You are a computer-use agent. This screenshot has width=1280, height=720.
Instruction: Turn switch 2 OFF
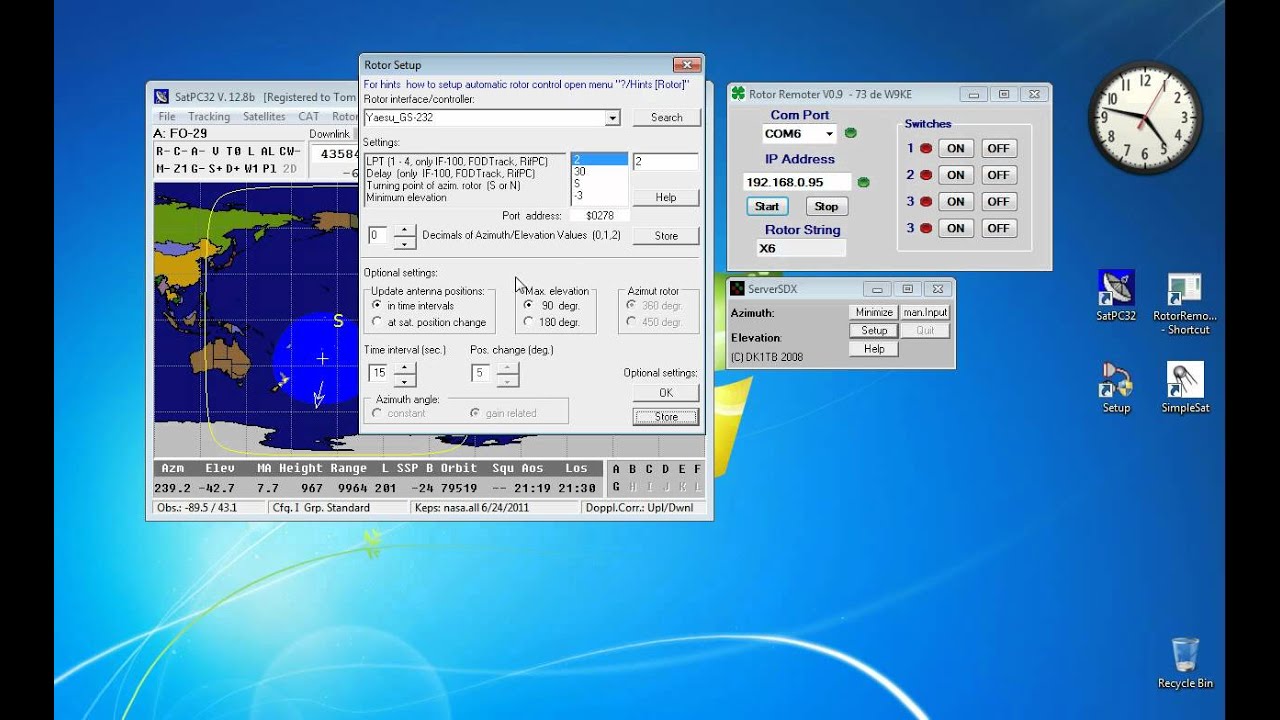point(998,175)
